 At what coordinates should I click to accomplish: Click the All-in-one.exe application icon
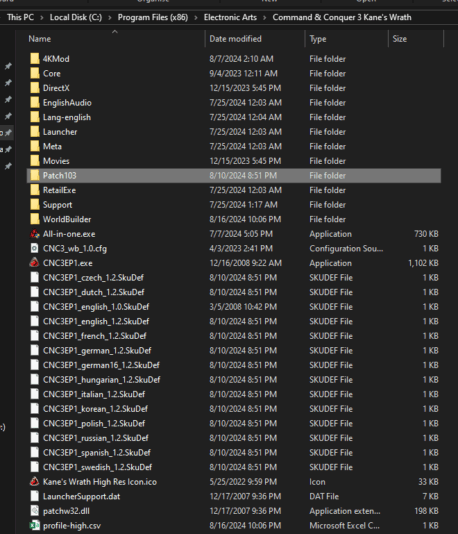pyautogui.click(x=35, y=234)
